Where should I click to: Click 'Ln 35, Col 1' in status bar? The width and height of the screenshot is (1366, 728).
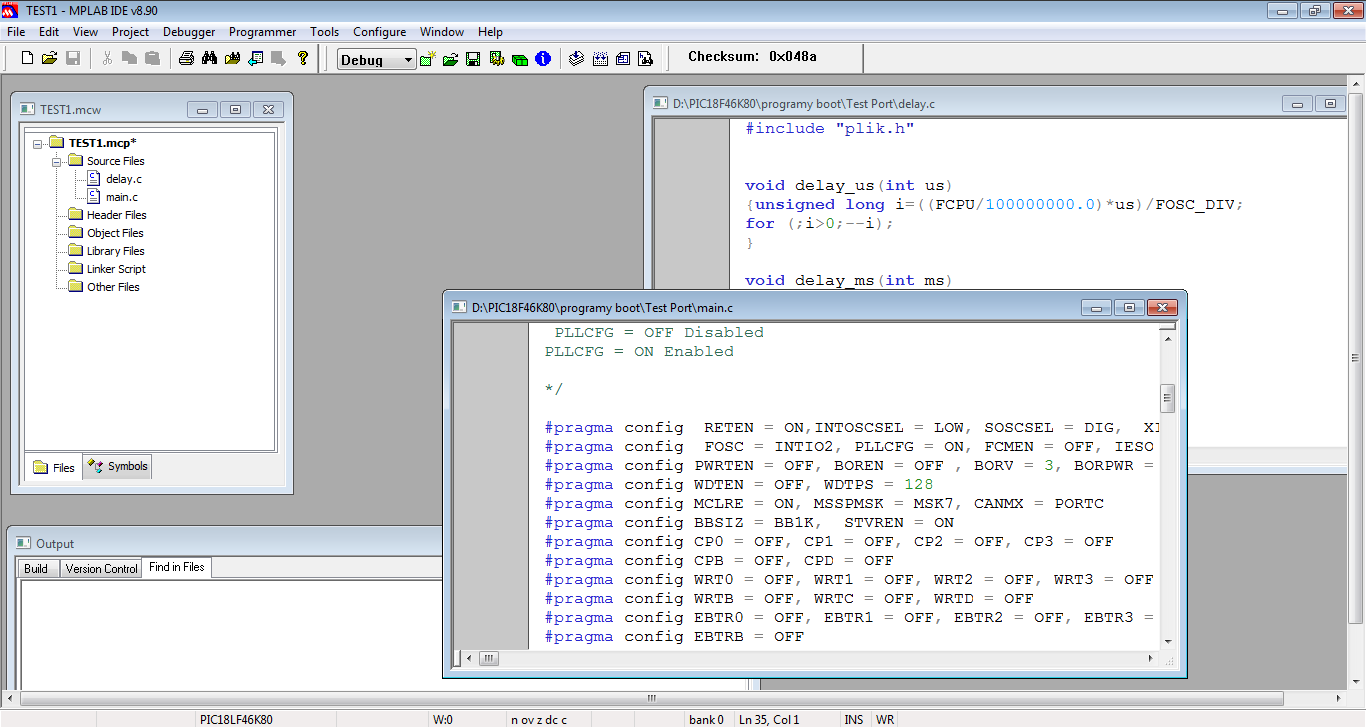pyautogui.click(x=768, y=719)
